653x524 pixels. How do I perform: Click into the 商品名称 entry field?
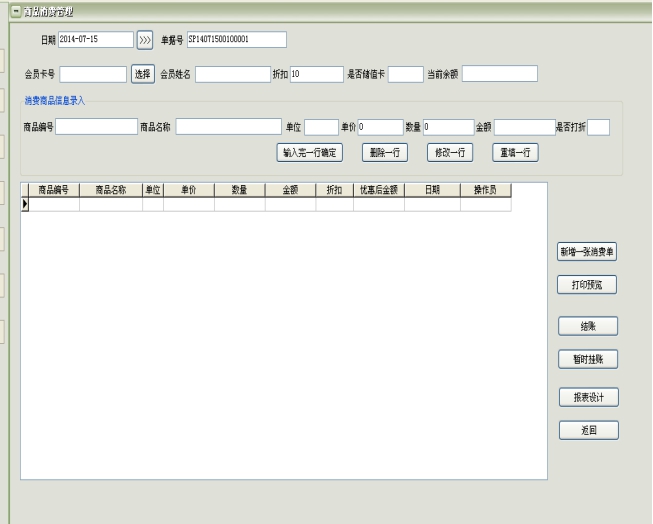pyautogui.click(x=229, y=126)
